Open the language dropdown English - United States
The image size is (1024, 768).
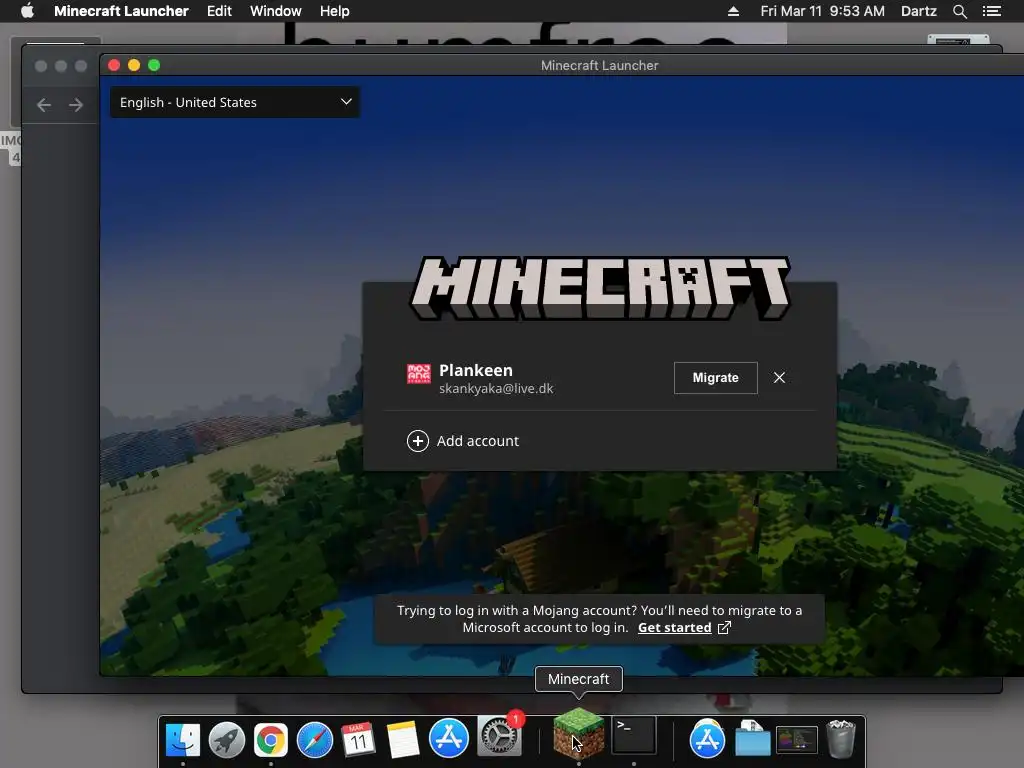(x=234, y=103)
